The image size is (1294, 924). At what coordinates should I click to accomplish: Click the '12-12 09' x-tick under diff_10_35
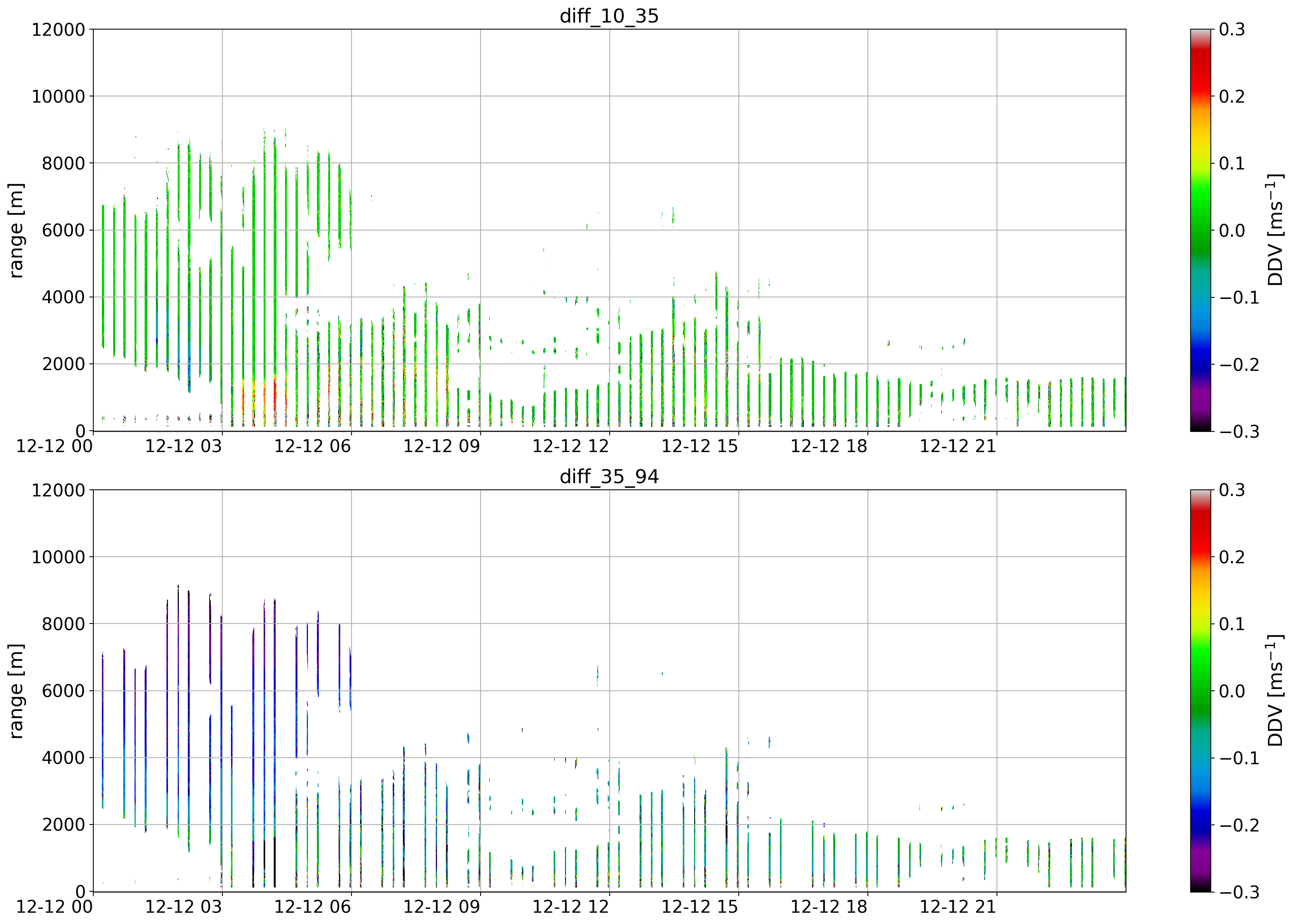pyautogui.click(x=442, y=447)
